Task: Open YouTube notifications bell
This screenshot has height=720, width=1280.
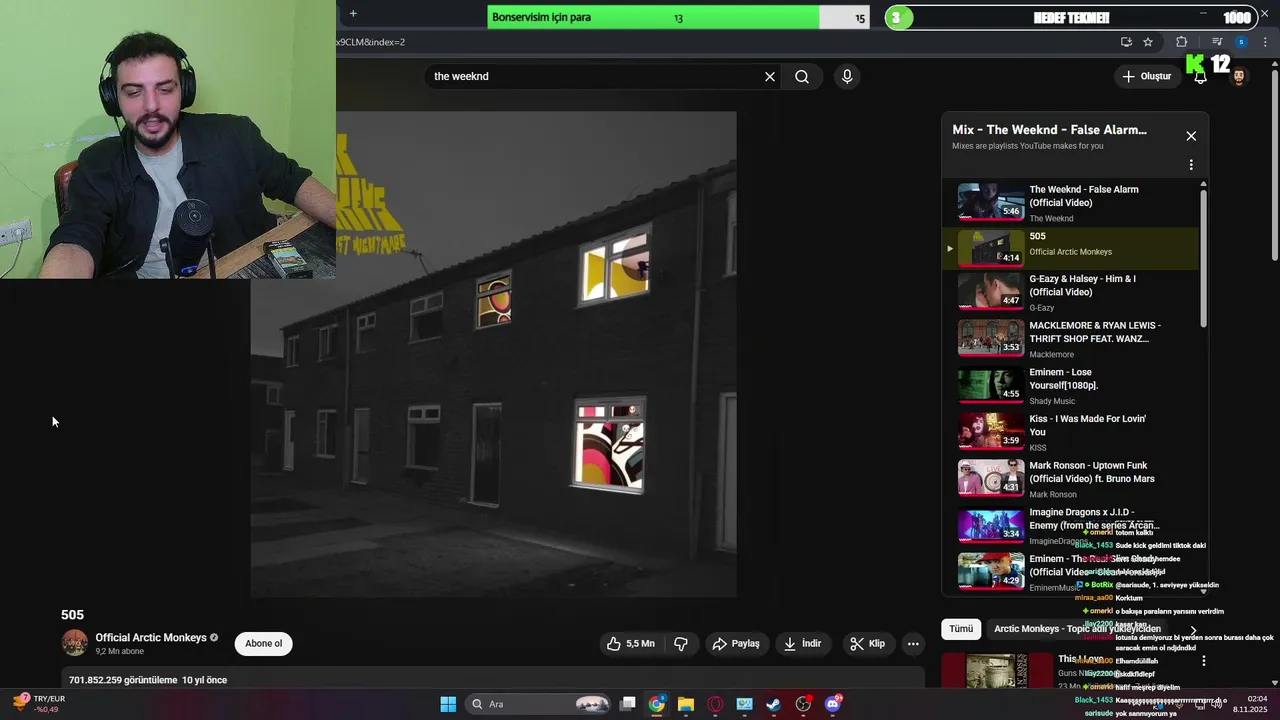Action: pyautogui.click(x=1200, y=77)
